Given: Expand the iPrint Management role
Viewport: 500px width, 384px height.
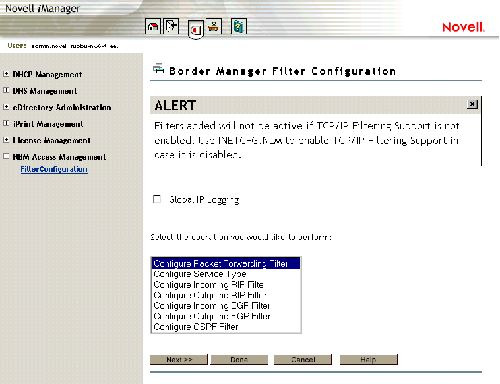Looking at the screenshot, I should click(x=6, y=124).
